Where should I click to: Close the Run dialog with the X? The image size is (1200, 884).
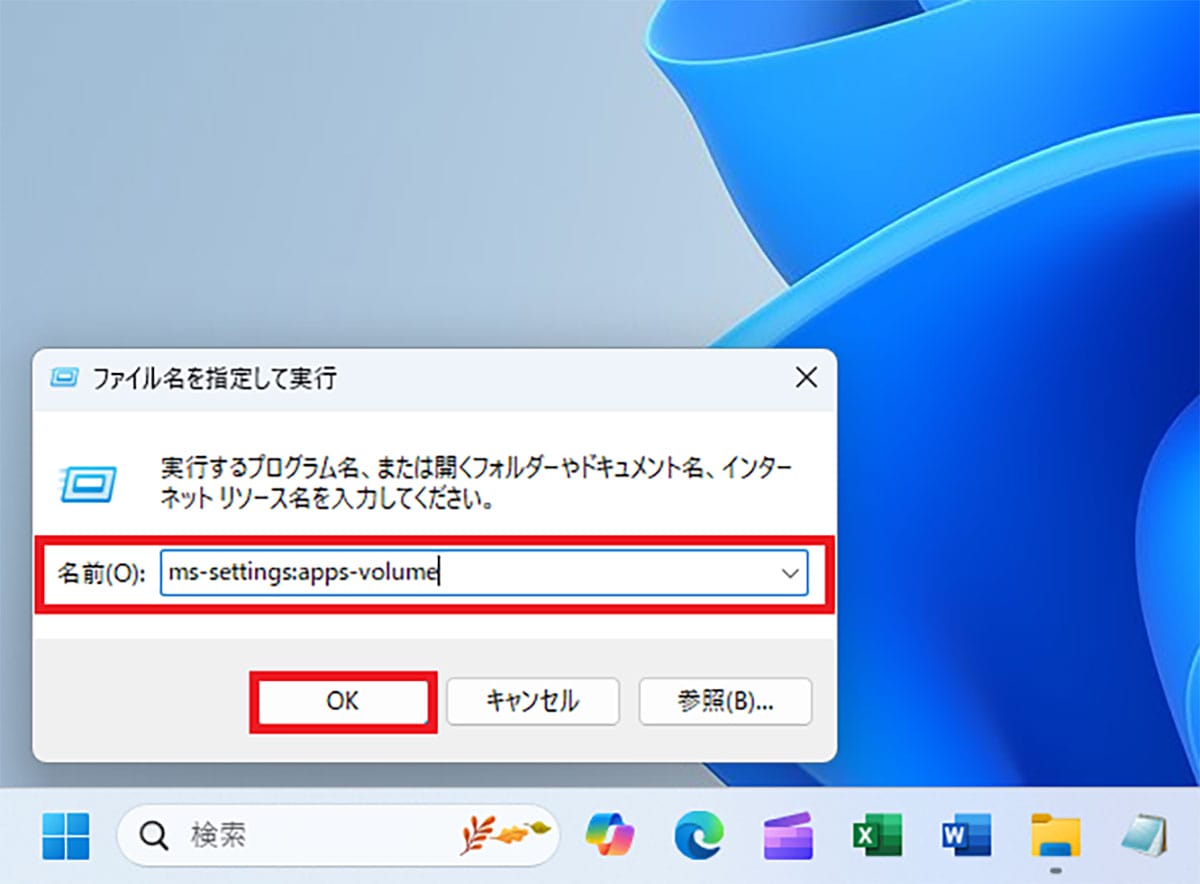coord(806,378)
